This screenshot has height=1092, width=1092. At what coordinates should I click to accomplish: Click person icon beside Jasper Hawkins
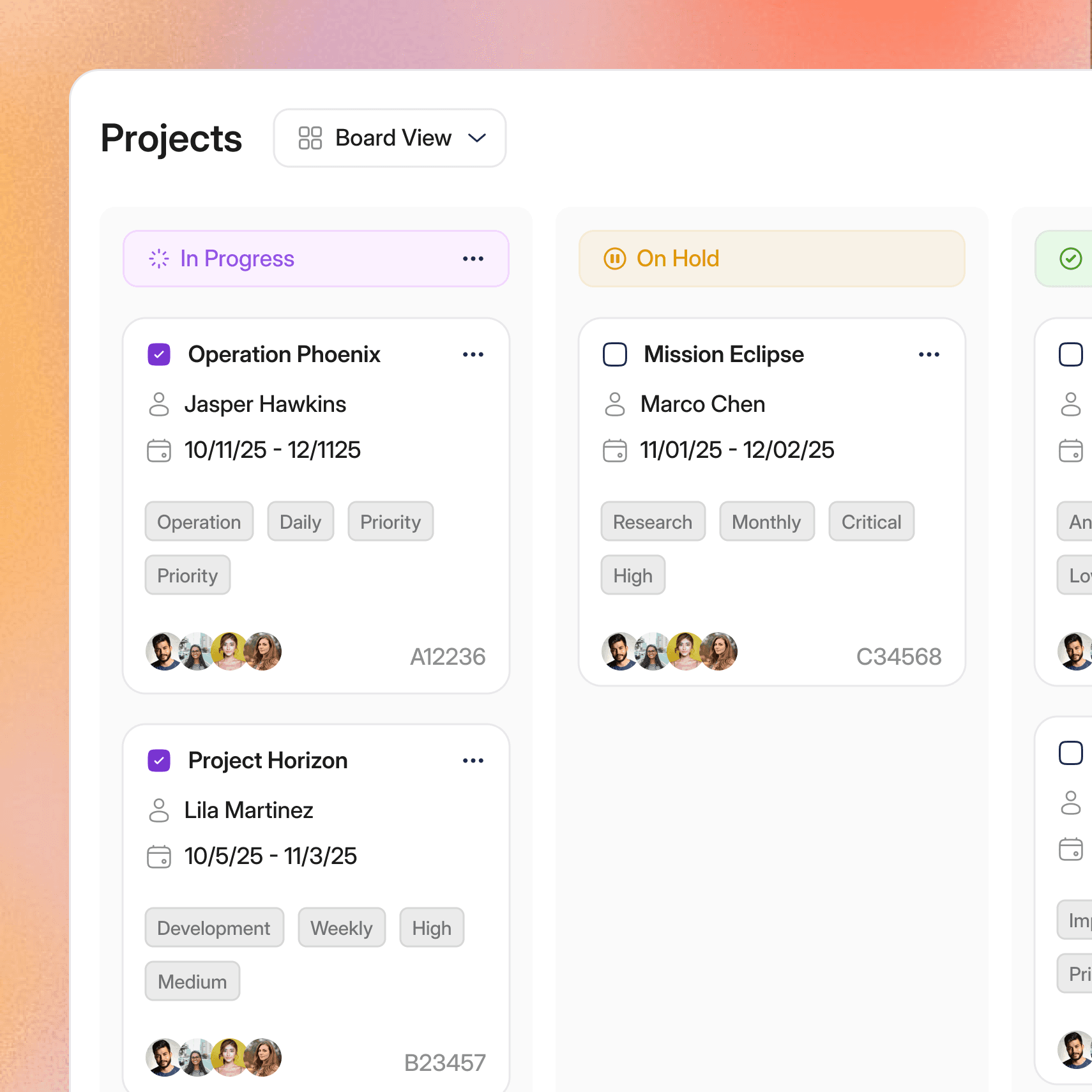pyautogui.click(x=159, y=404)
